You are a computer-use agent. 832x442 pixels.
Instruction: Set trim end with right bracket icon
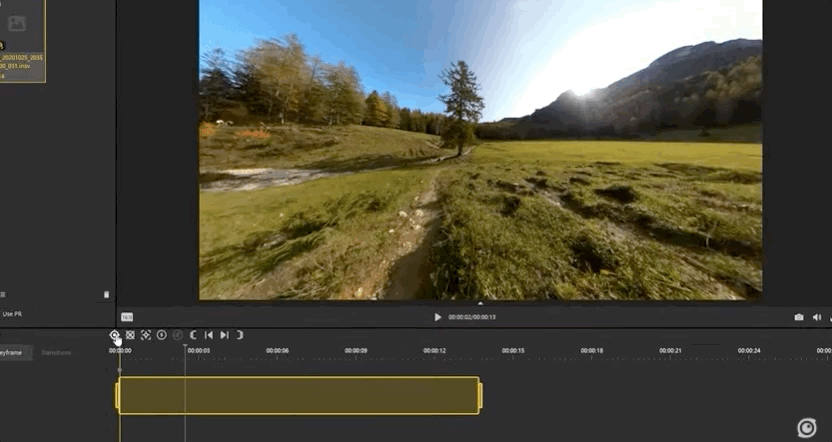click(x=240, y=335)
